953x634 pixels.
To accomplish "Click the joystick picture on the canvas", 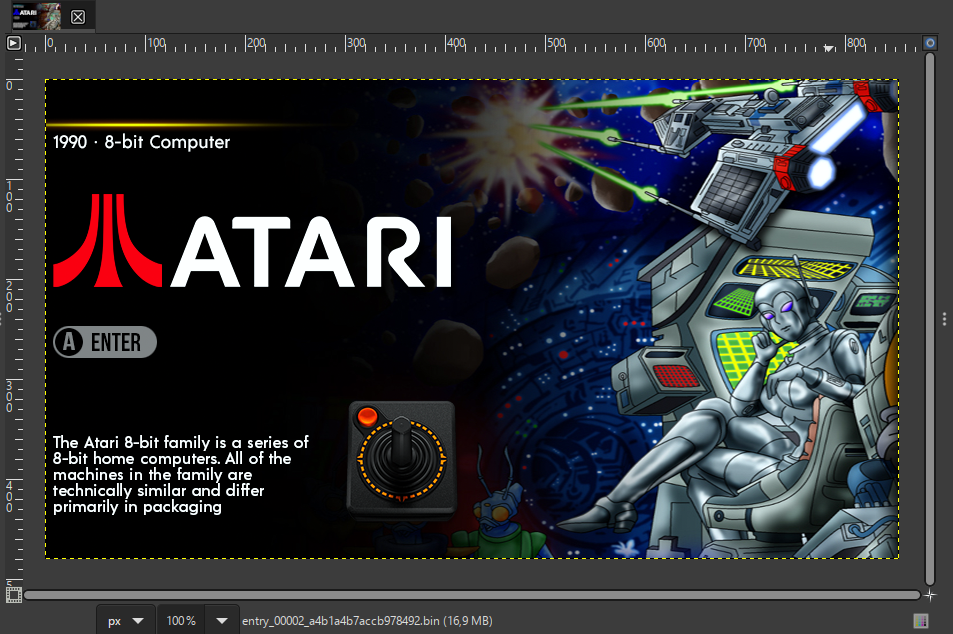I will 401,460.
